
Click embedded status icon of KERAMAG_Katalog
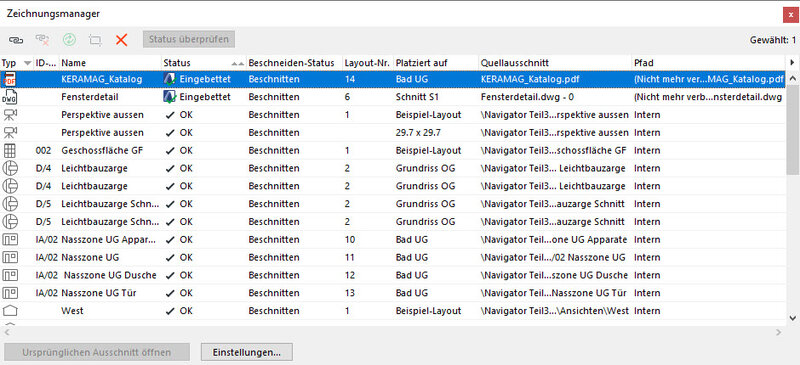tap(170, 80)
